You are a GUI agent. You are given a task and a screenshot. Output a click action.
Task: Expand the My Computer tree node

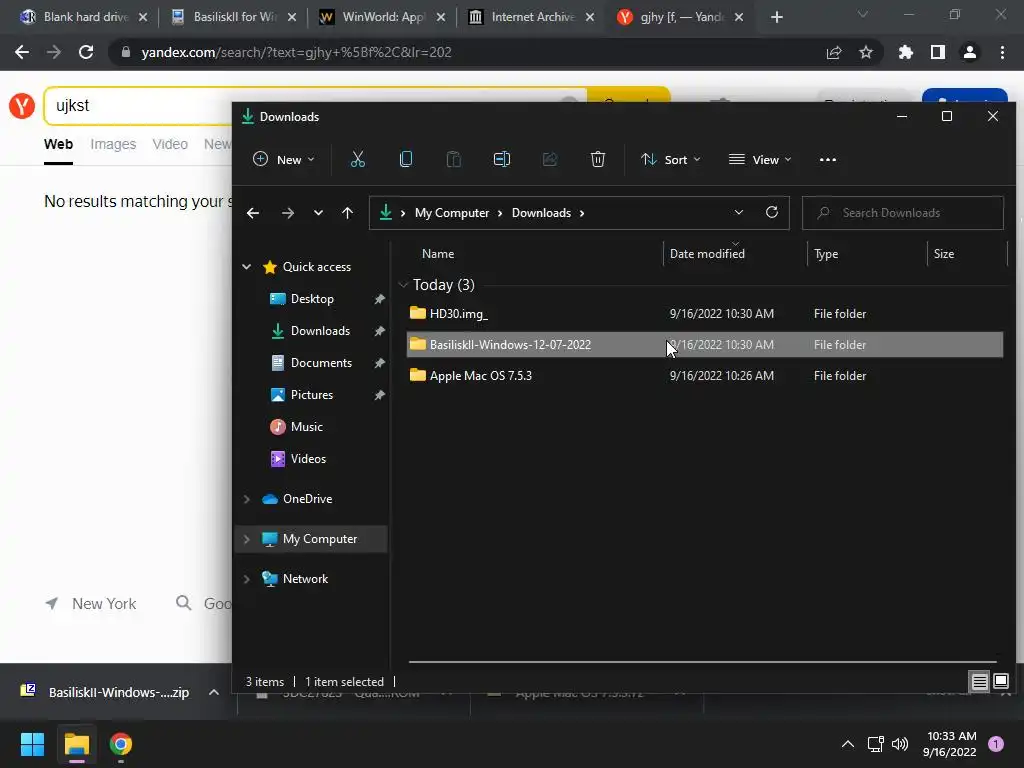point(247,539)
